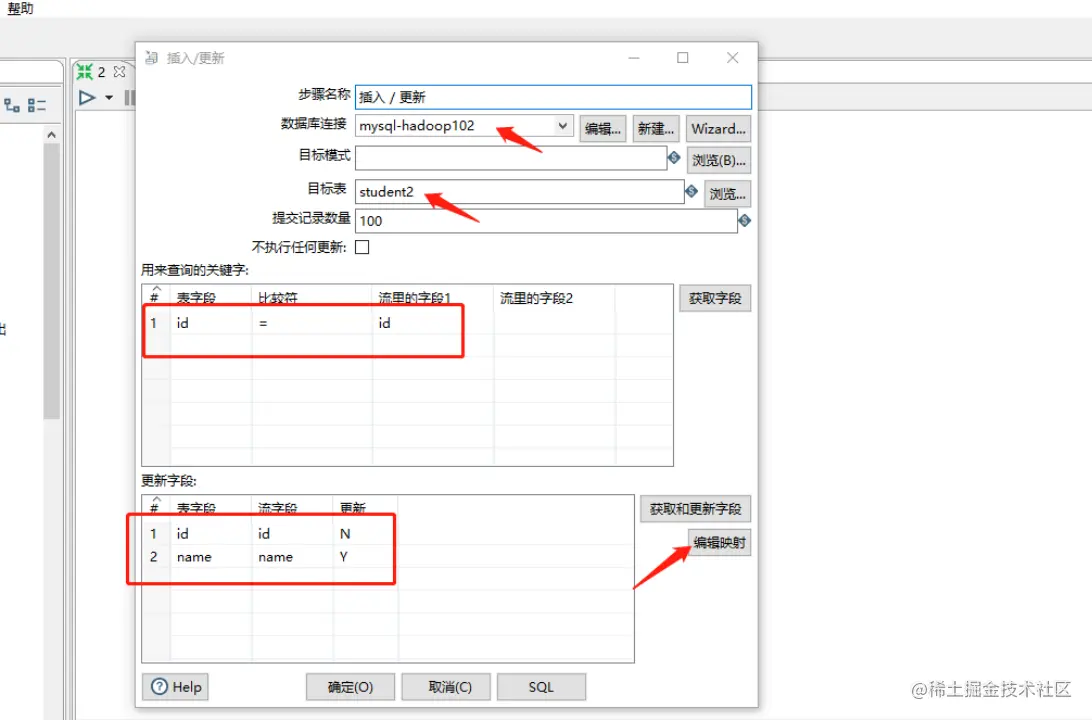Click the 新建... connection button
Image resolution: width=1092 pixels, height=720 pixels.
[655, 129]
